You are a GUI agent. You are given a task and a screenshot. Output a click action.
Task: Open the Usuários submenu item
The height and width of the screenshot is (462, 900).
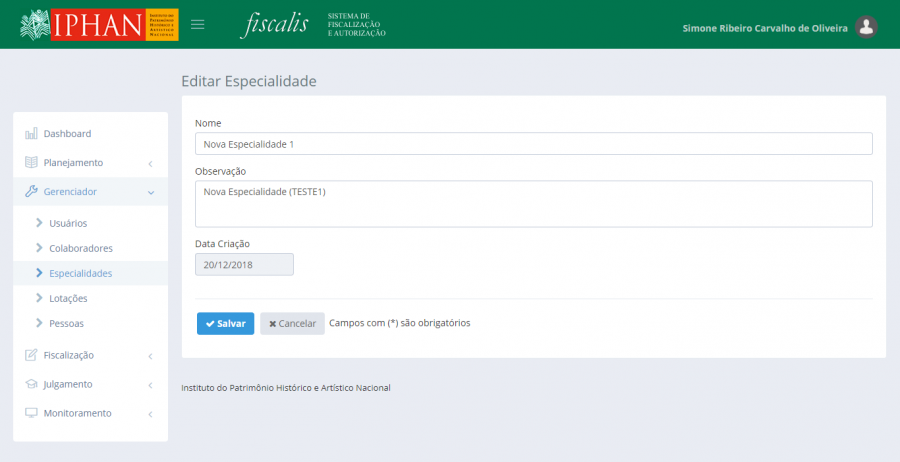[x=68, y=223]
